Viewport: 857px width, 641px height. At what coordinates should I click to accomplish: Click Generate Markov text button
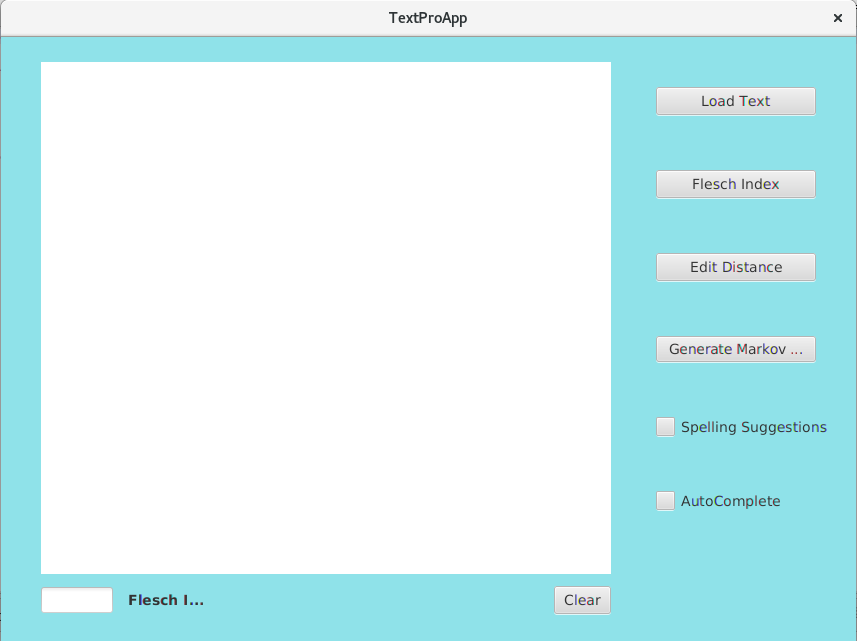(736, 349)
